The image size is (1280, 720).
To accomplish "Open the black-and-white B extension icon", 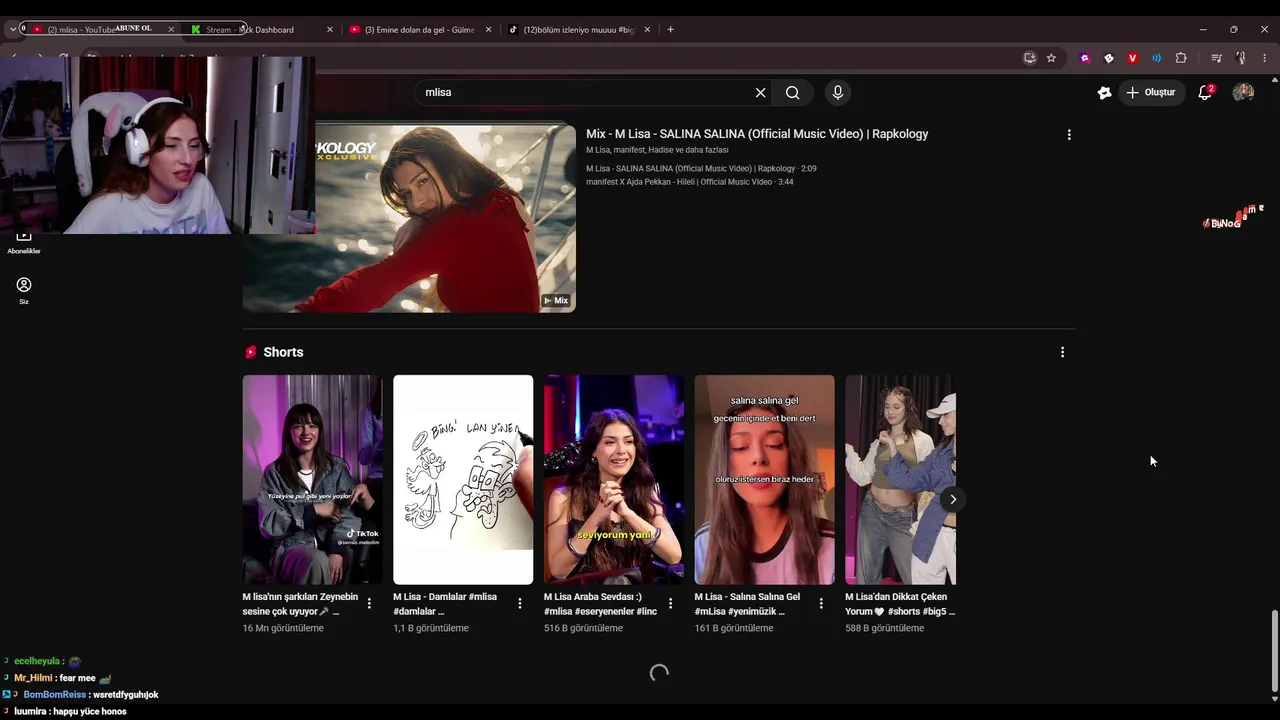I will point(1109,58).
